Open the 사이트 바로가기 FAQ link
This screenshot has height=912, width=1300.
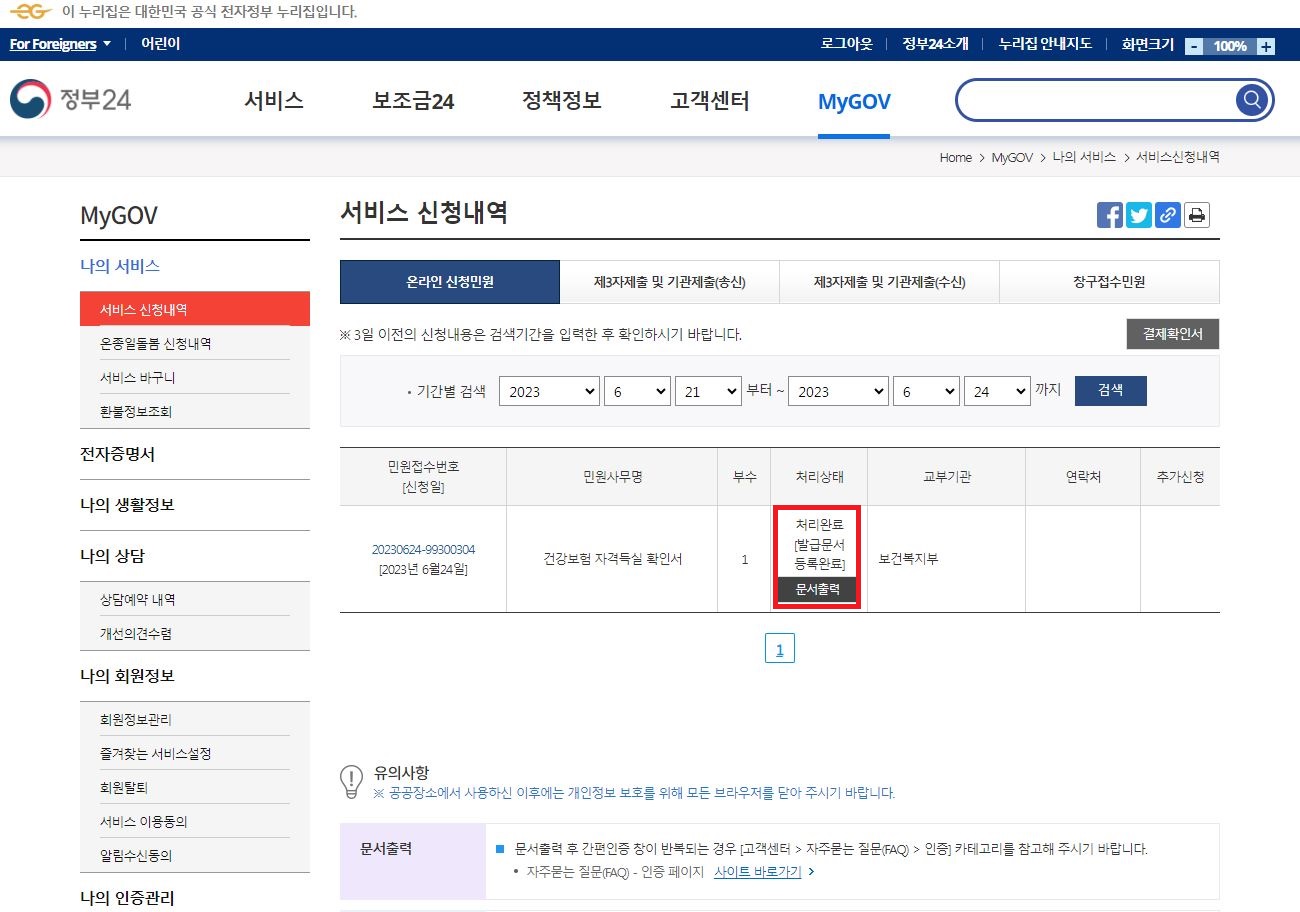click(x=758, y=872)
